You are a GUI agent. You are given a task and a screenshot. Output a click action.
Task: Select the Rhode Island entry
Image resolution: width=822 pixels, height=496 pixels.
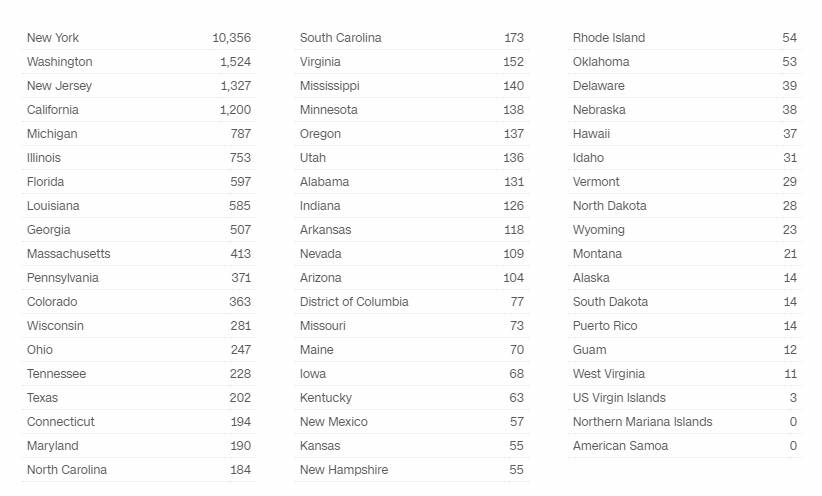pos(608,38)
